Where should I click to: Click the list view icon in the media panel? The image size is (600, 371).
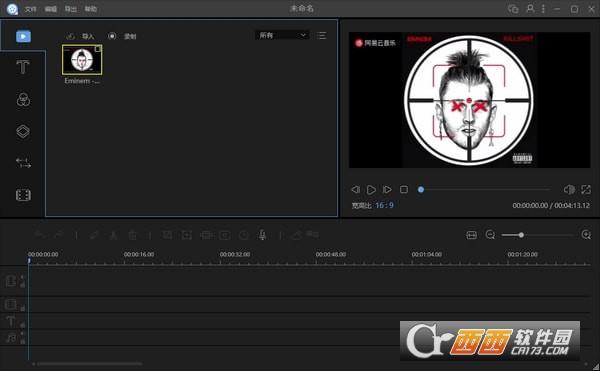[321, 36]
